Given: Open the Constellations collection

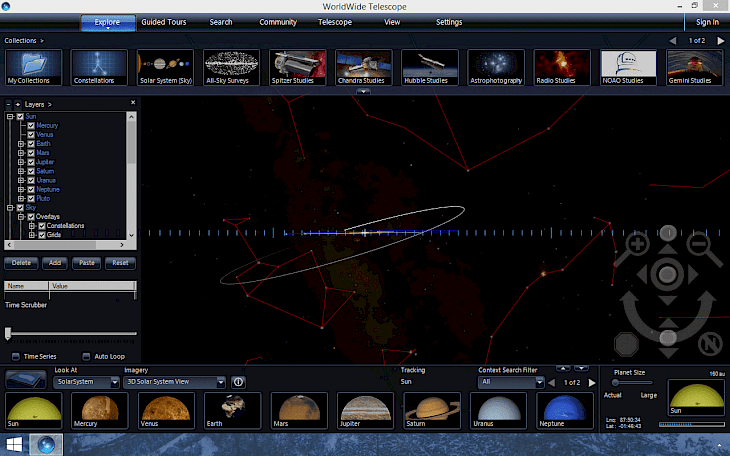Looking at the screenshot, I should pyautogui.click(x=99, y=68).
